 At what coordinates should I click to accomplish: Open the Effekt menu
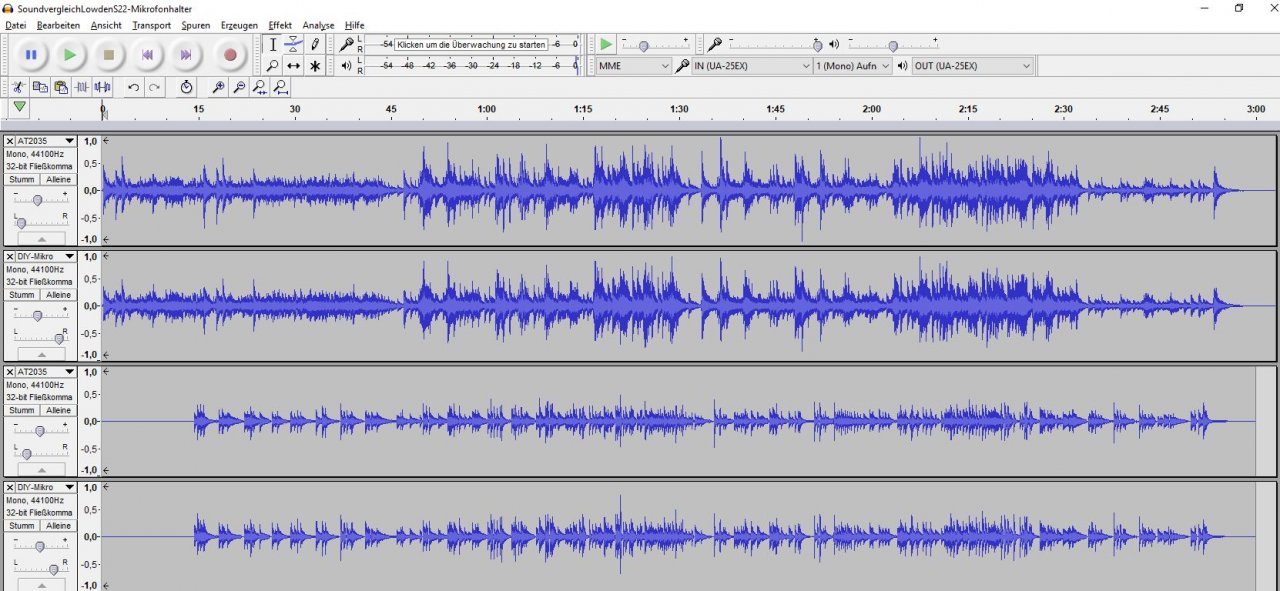(x=280, y=25)
